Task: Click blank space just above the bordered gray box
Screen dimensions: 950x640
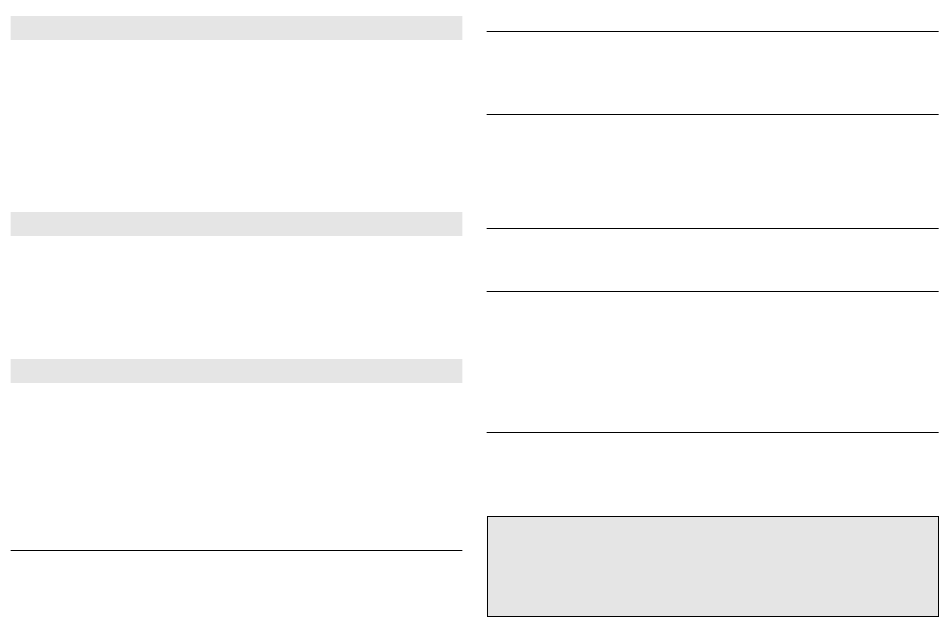Action: 712,475
